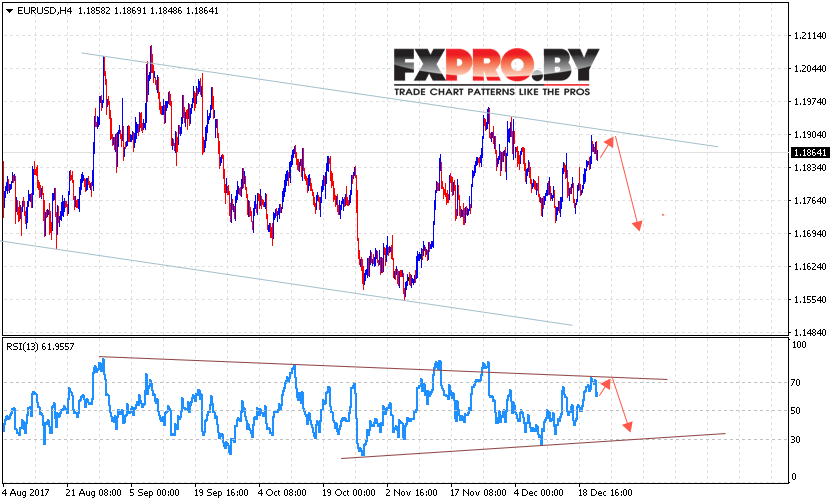The height and width of the screenshot is (504, 831).
Task: Click the 19 Sep 16:00 time label
Action: (222, 493)
